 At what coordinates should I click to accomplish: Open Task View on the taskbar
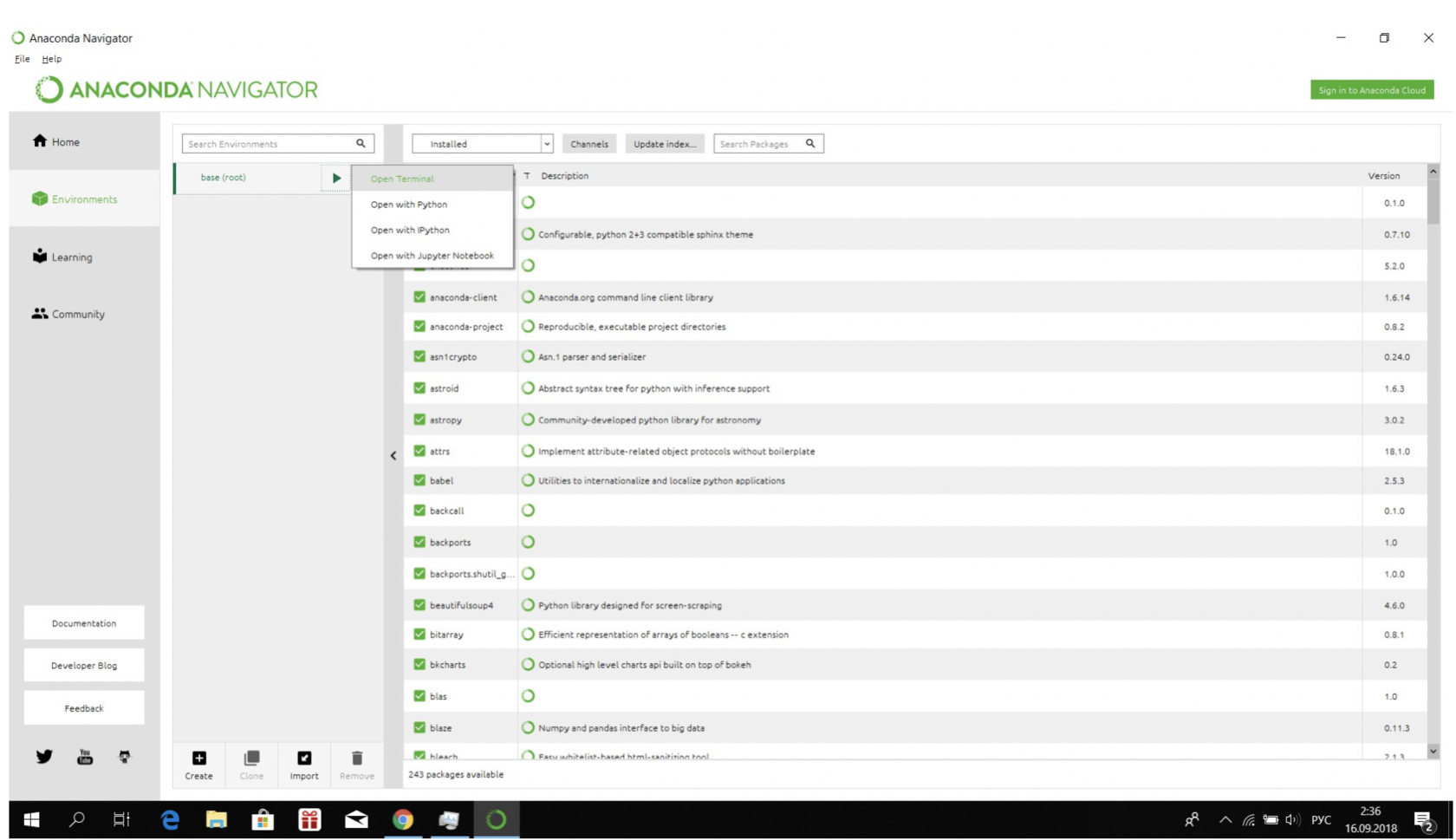coord(122,819)
